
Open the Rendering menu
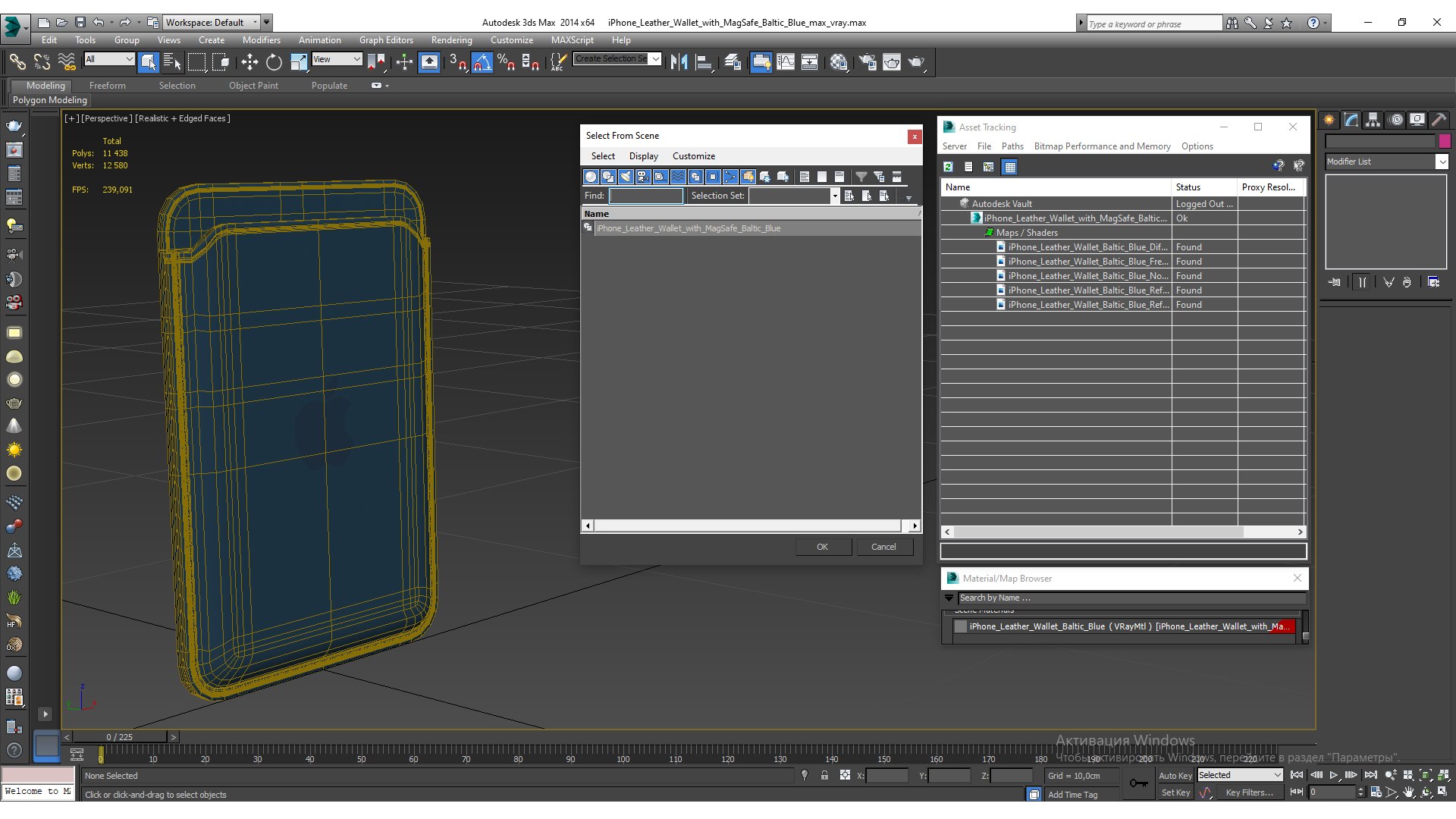(x=451, y=40)
